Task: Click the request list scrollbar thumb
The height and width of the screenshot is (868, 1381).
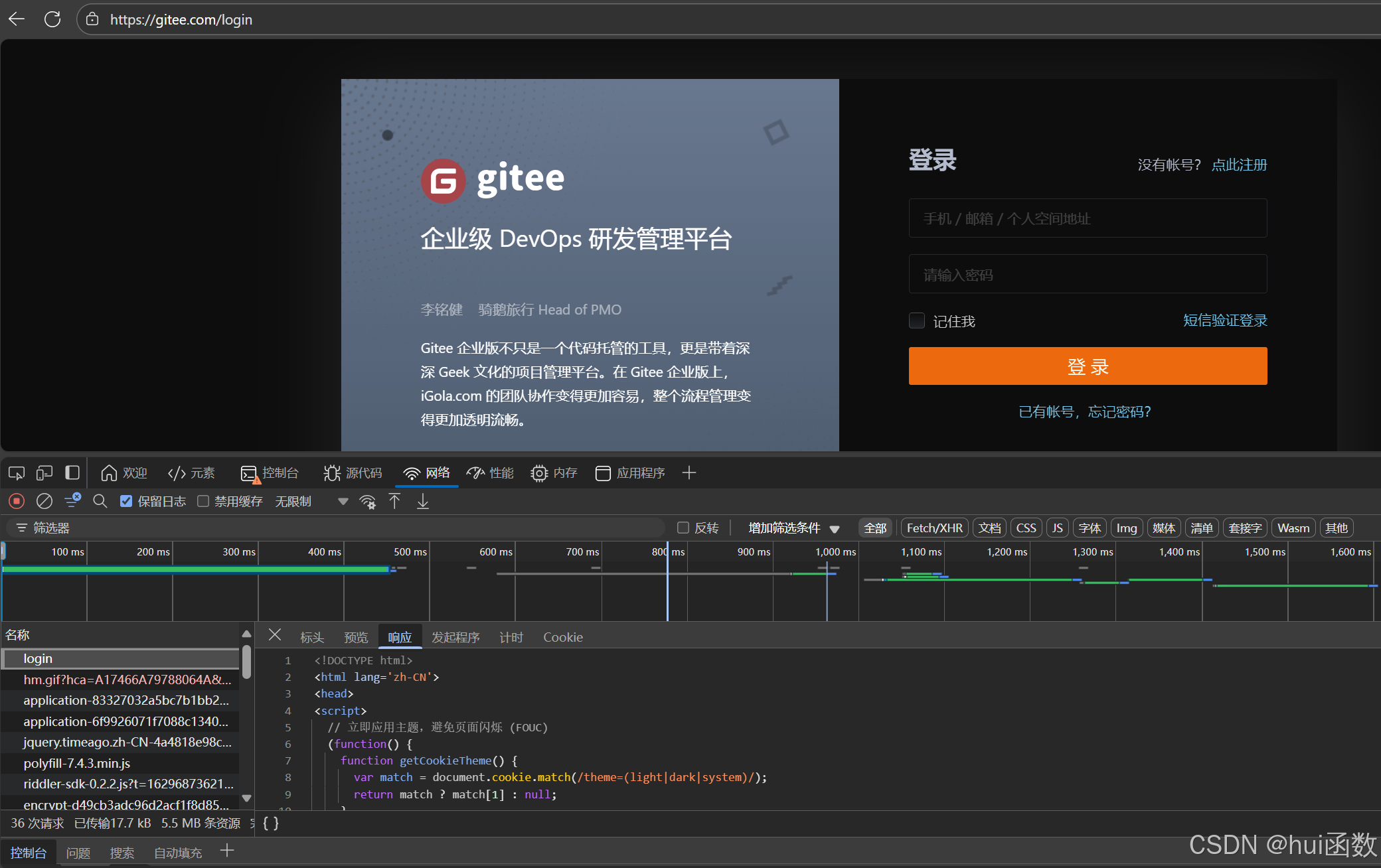Action: pos(246,662)
